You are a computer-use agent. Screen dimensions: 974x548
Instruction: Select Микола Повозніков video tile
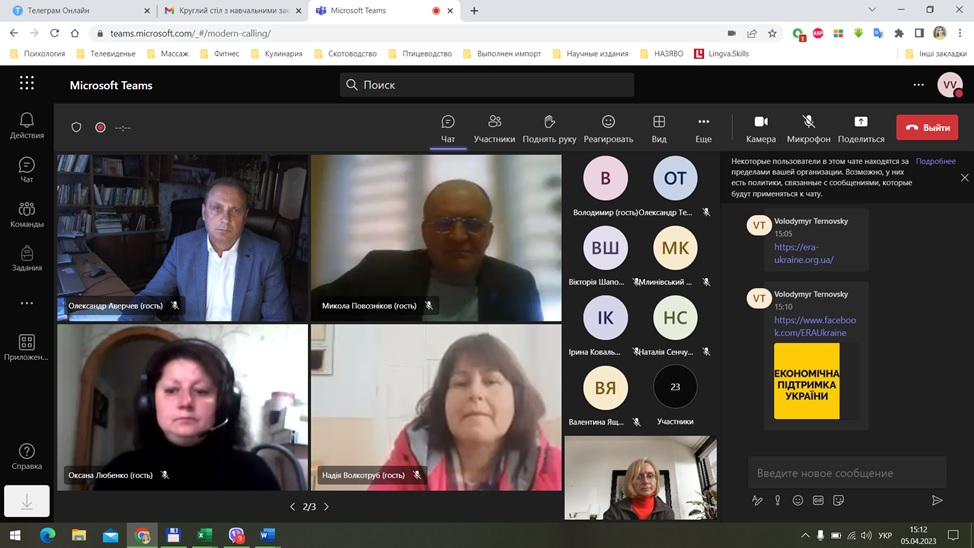(436, 238)
